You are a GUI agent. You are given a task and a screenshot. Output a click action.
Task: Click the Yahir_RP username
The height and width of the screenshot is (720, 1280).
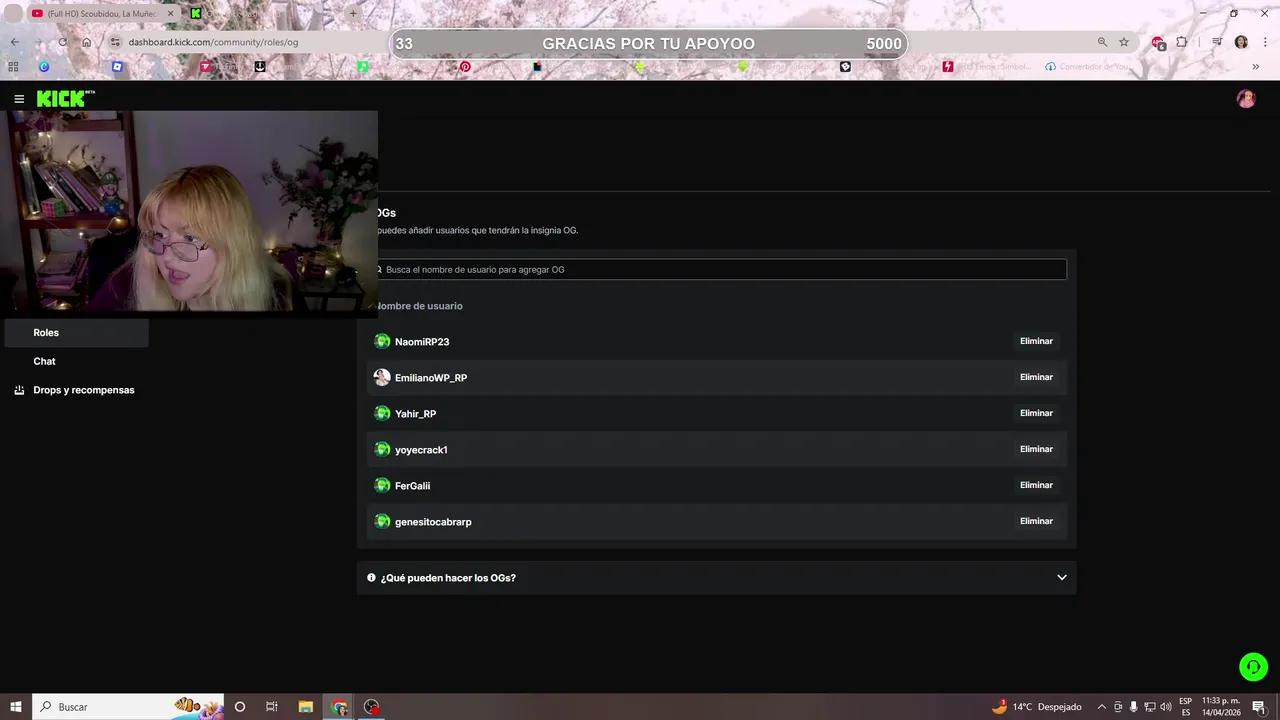[x=415, y=414]
